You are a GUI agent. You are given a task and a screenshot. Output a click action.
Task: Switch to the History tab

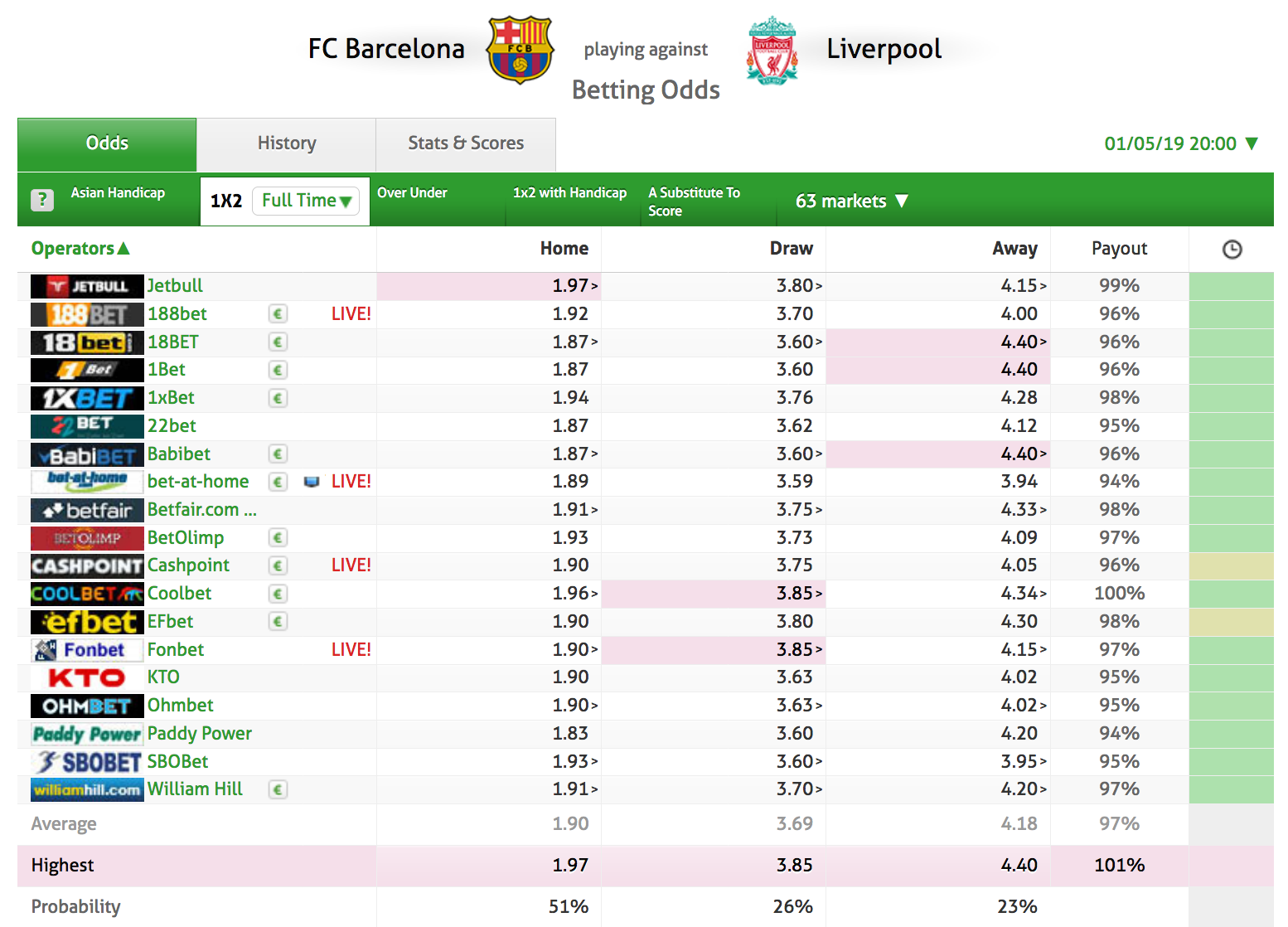[x=287, y=144]
